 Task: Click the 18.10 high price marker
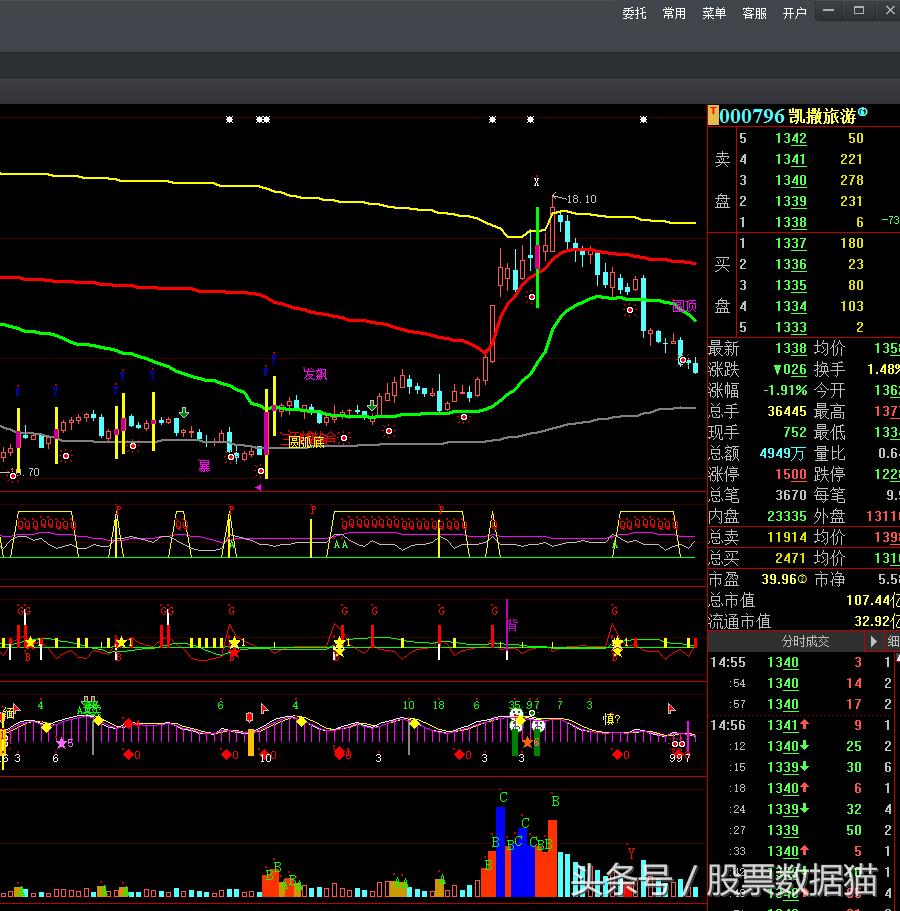(580, 200)
